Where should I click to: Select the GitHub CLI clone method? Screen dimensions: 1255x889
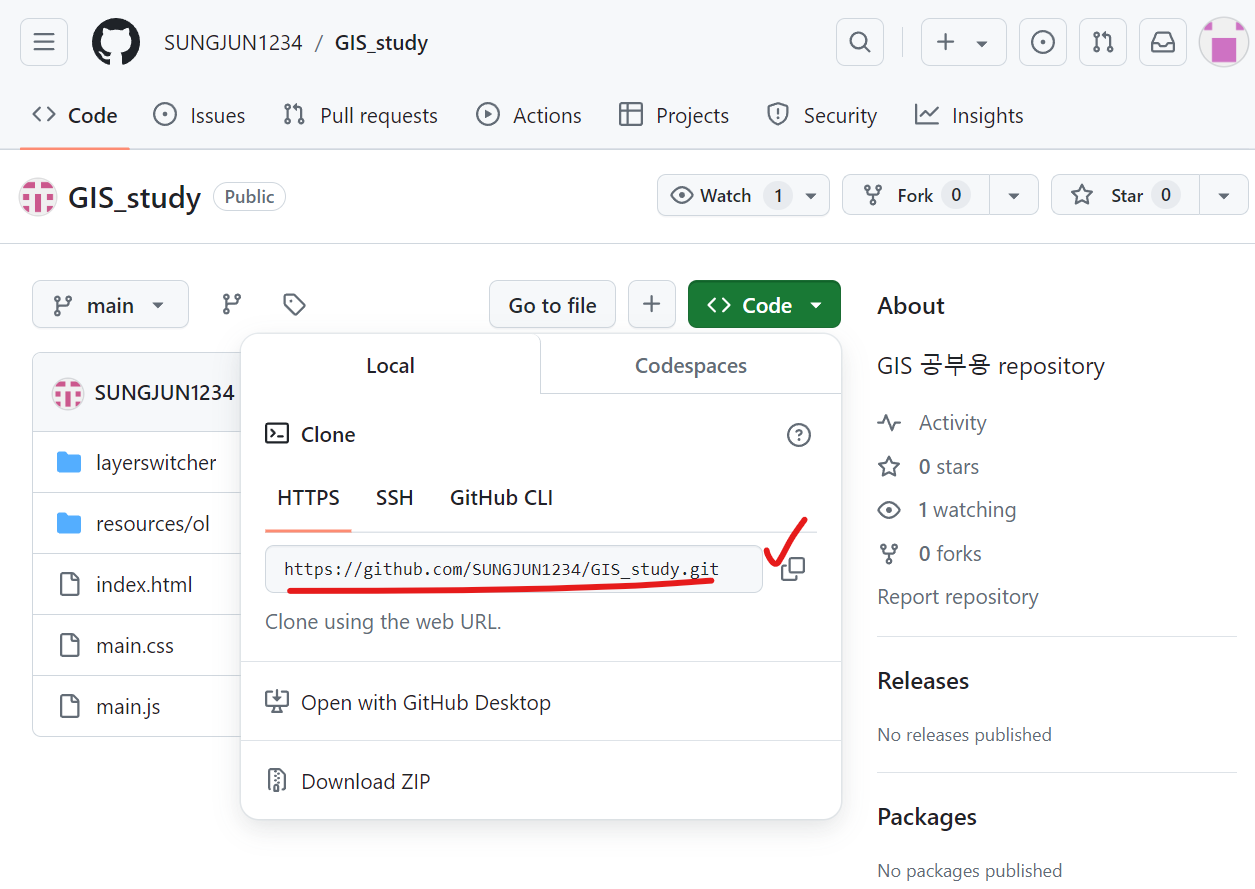click(x=501, y=498)
